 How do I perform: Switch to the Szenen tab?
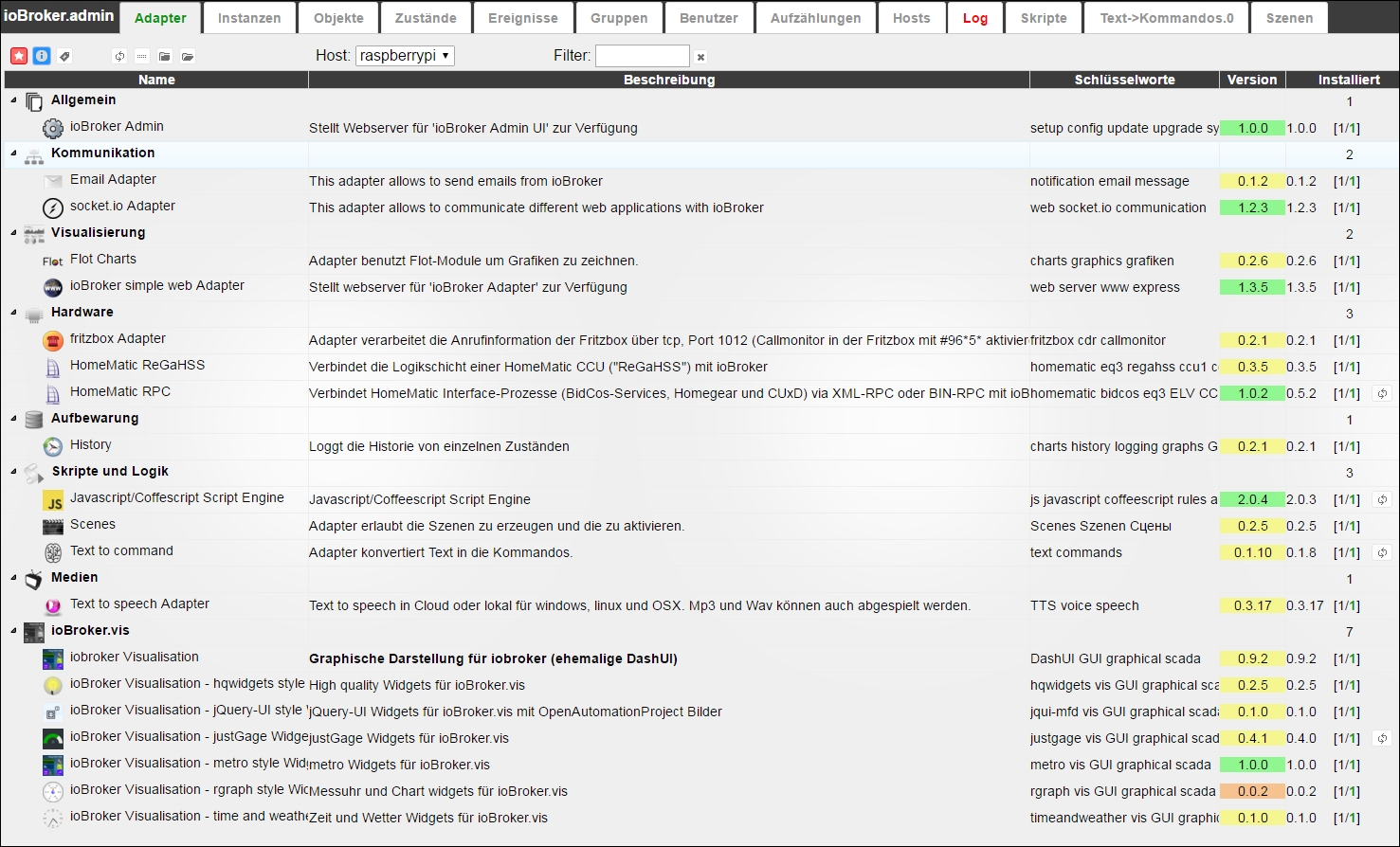[x=1290, y=18]
